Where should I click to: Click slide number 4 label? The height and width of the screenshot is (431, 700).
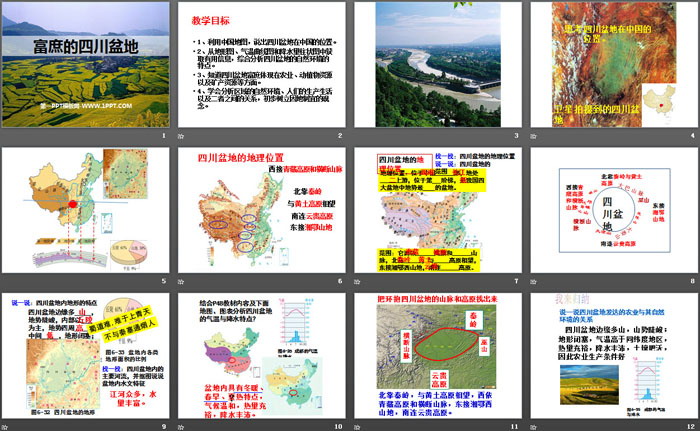click(x=693, y=135)
